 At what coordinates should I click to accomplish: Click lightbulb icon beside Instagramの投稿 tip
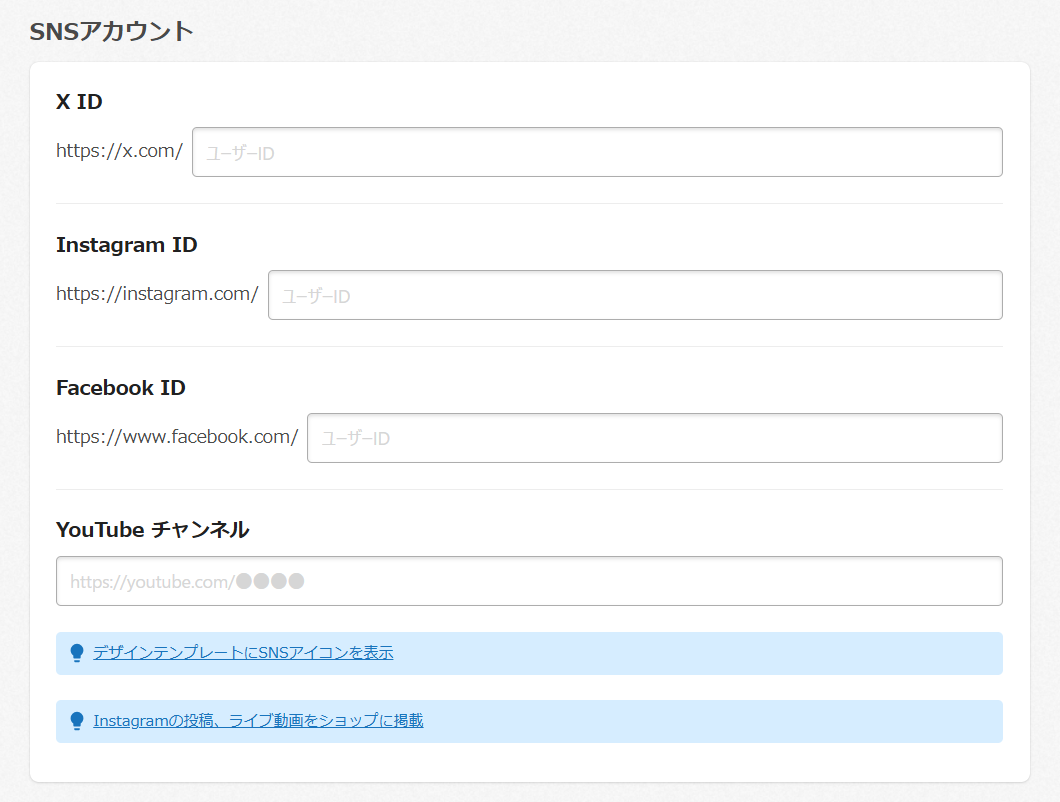[x=77, y=721]
